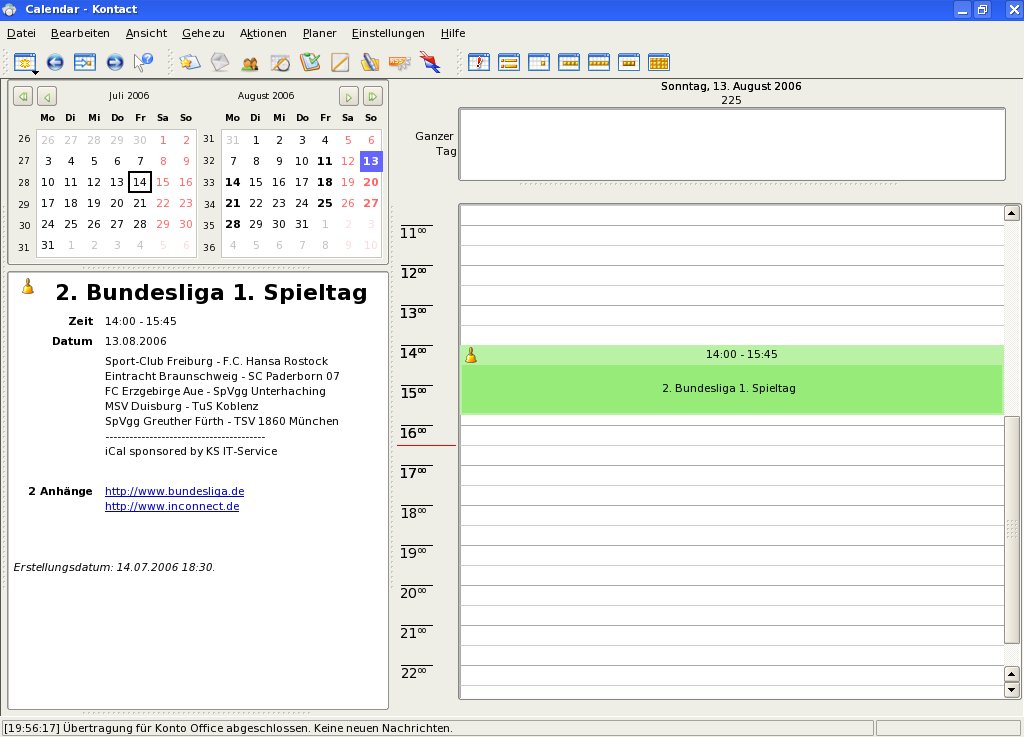This screenshot has height=737, width=1024.
Task: Select August 11 in the mini calendar
Action: [x=325, y=161]
